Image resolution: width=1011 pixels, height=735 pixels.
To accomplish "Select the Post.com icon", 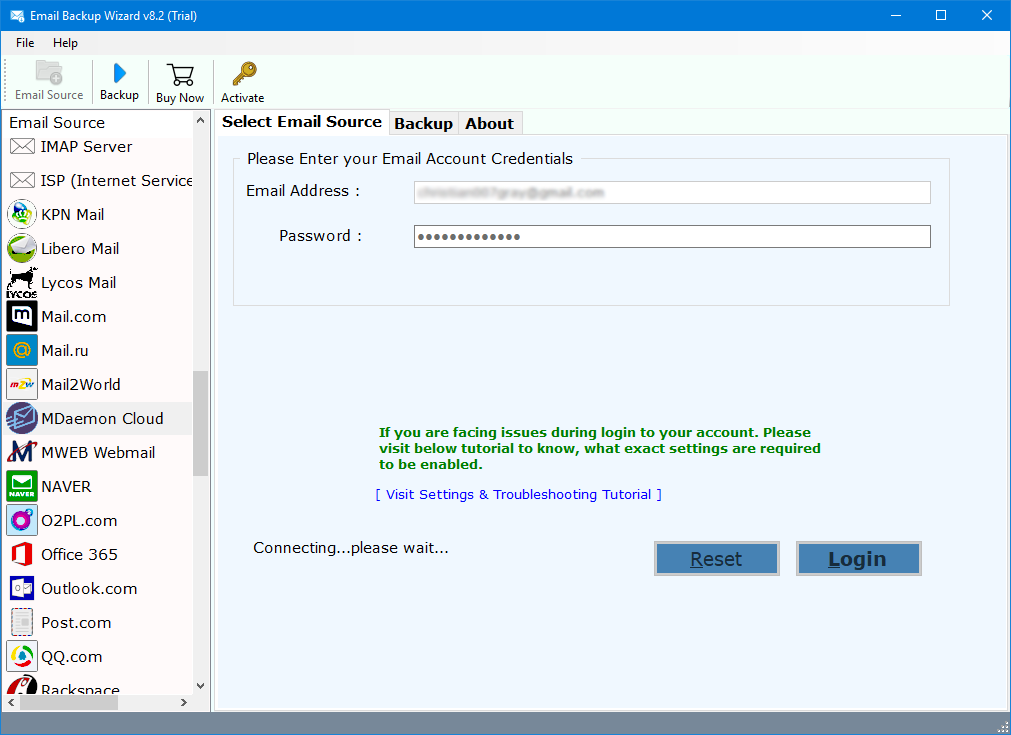I will [x=22, y=622].
